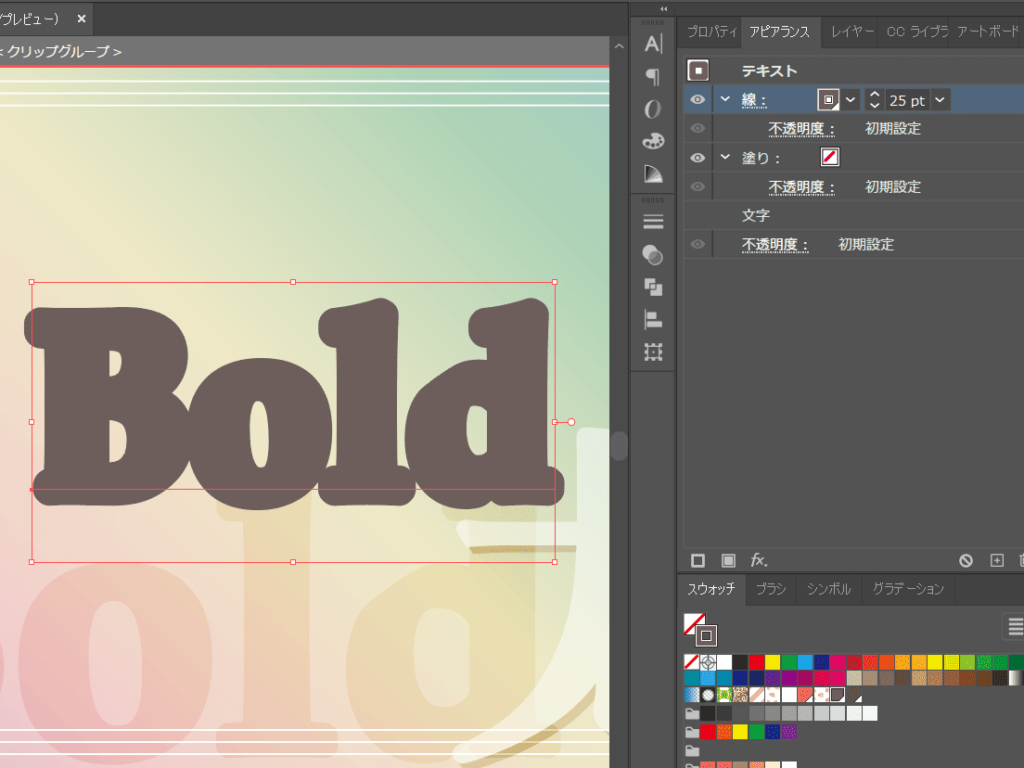Image resolution: width=1024 pixels, height=768 pixels.
Task: Open the OpenType panel icon
Action: tap(653, 108)
